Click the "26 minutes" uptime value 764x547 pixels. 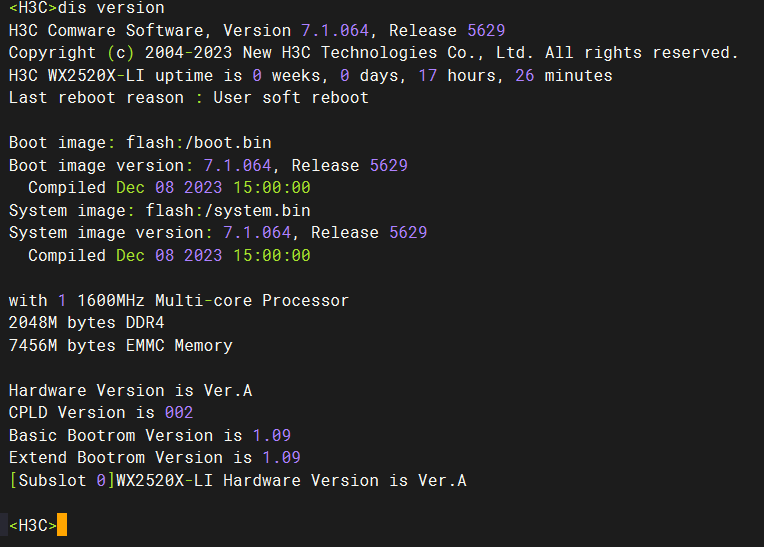point(564,76)
